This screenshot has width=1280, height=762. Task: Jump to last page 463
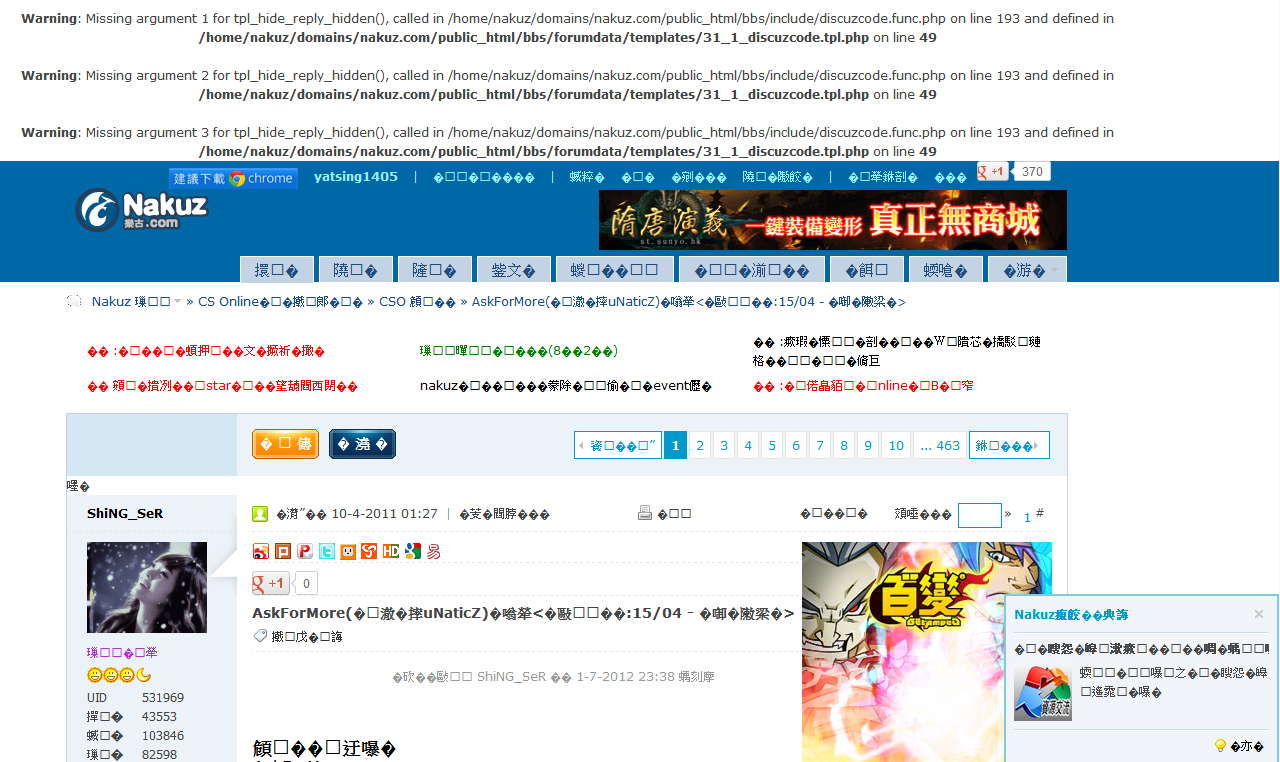point(940,446)
